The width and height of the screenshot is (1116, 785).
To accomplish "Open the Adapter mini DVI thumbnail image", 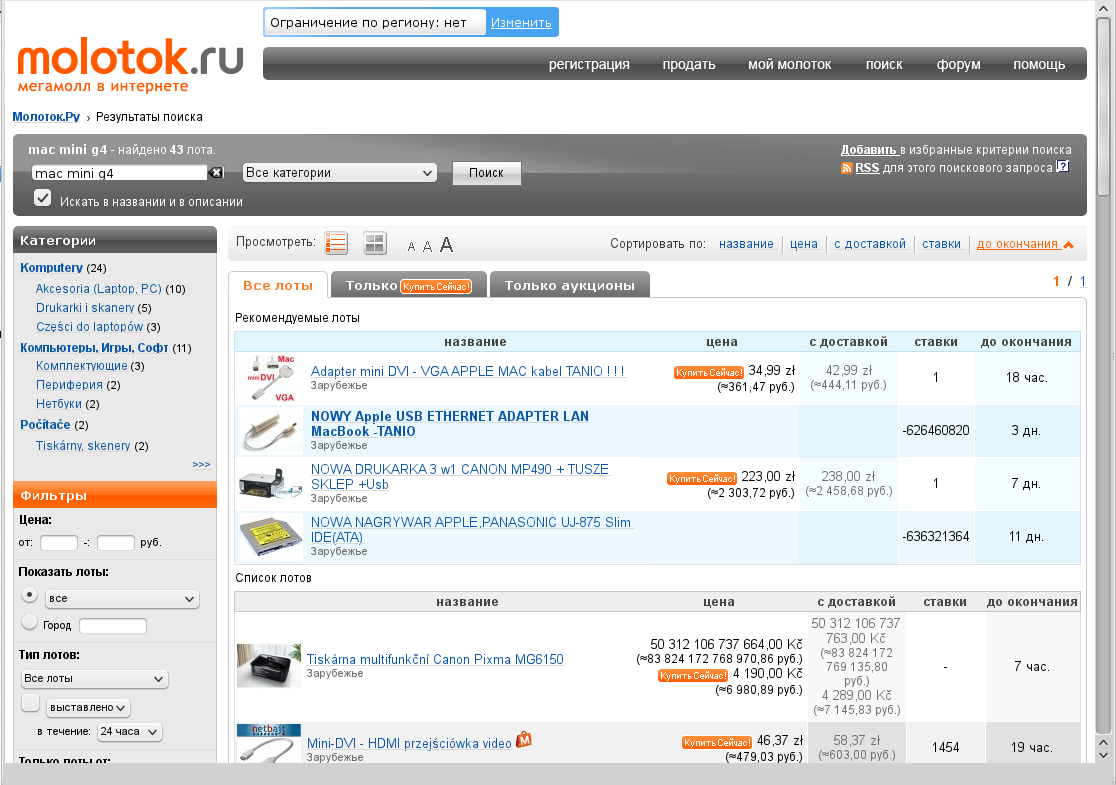I will pos(269,378).
